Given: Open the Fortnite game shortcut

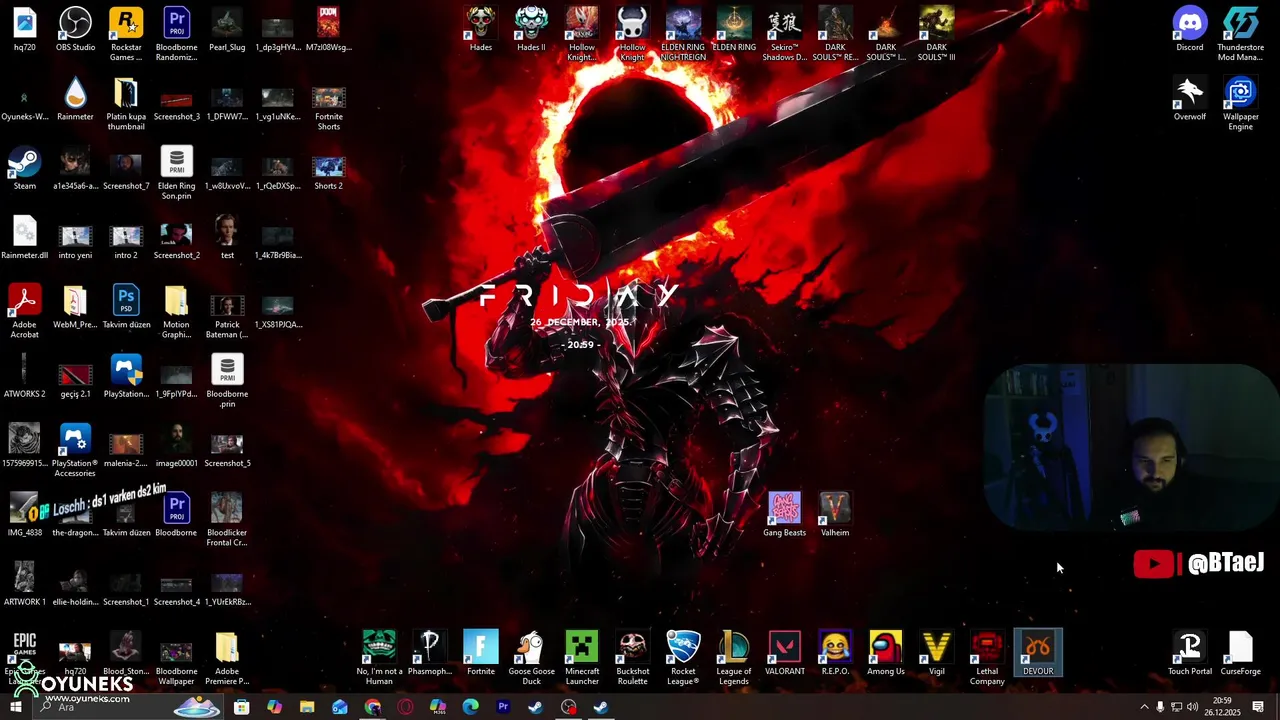Looking at the screenshot, I should [481, 653].
